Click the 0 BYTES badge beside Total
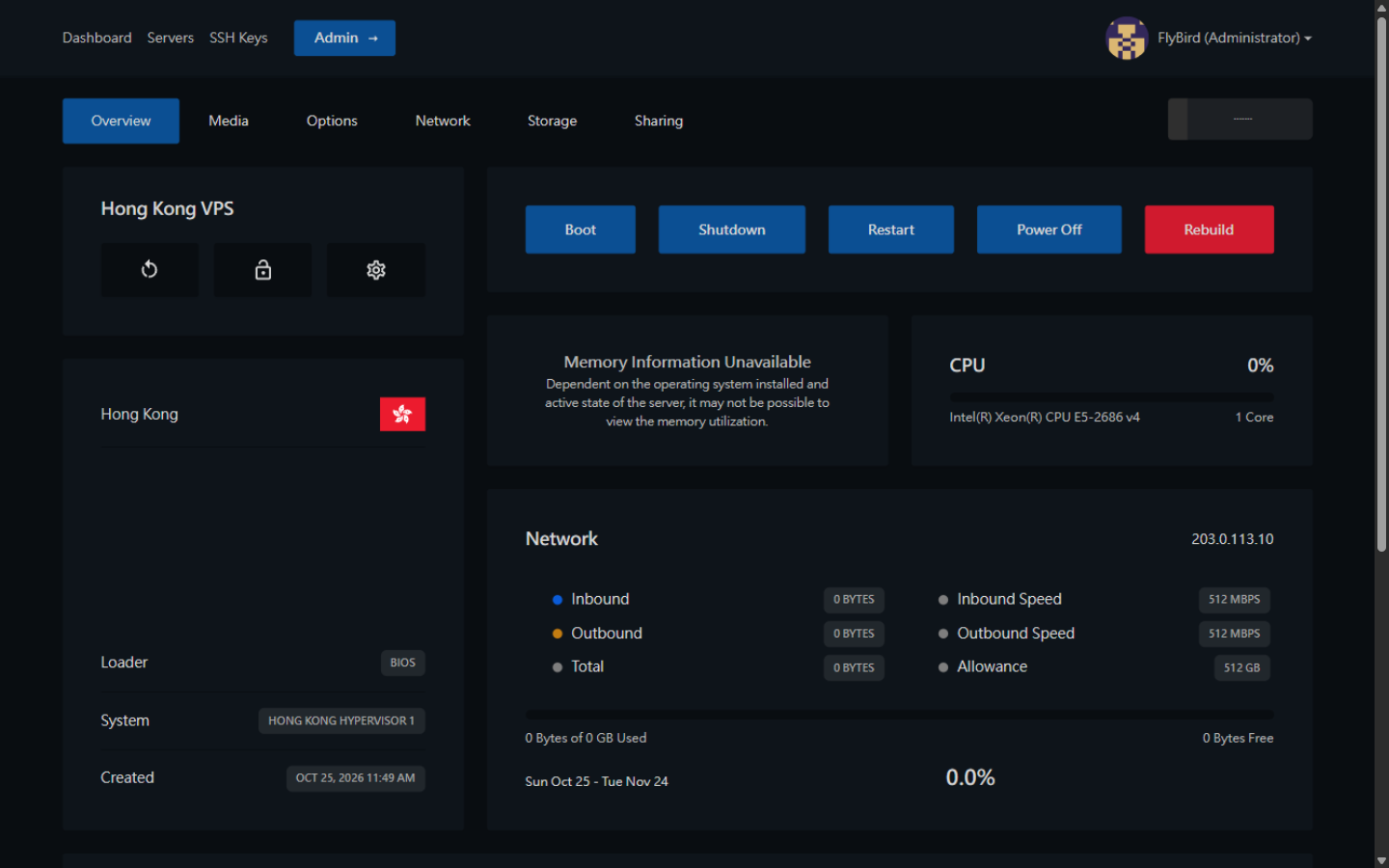The height and width of the screenshot is (868, 1389). point(854,667)
